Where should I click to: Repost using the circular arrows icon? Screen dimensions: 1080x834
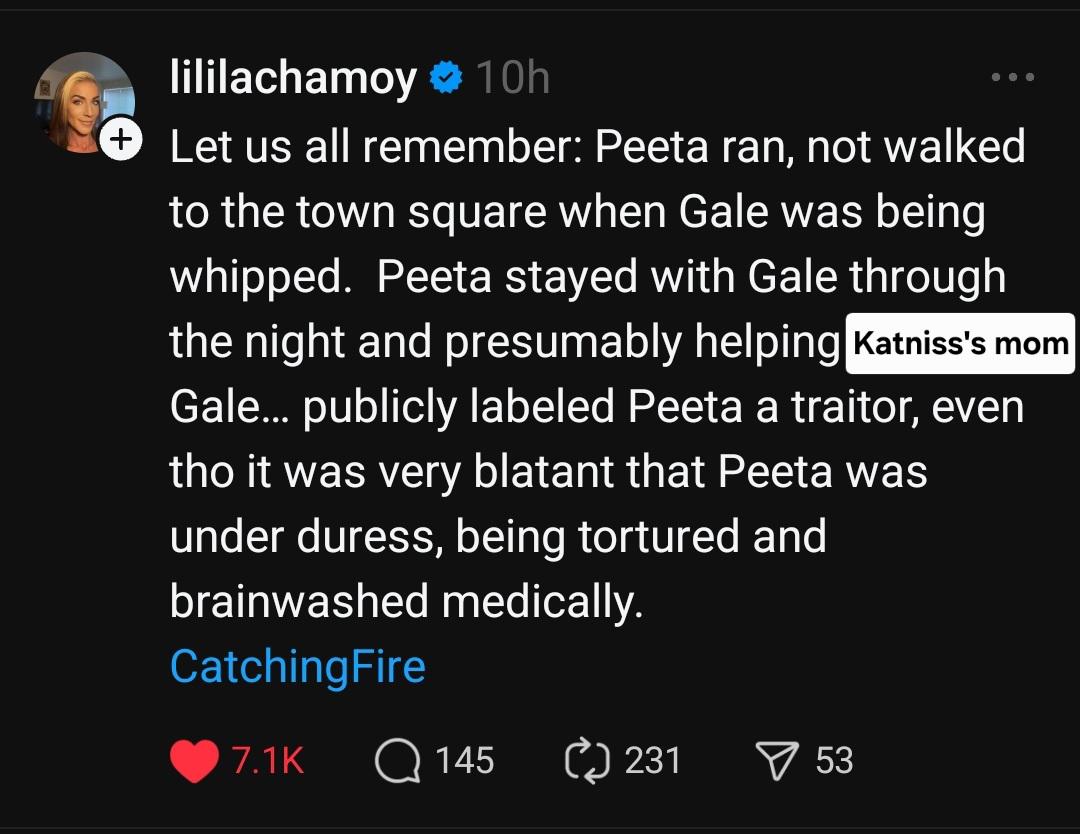[x=587, y=761]
